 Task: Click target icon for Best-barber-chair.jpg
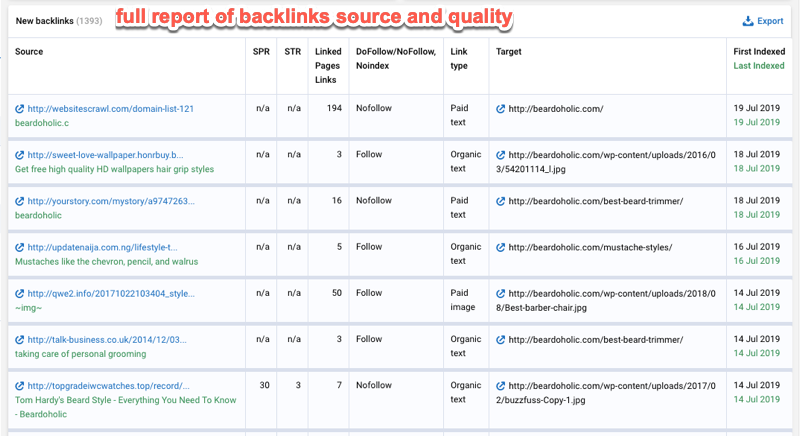coord(501,293)
